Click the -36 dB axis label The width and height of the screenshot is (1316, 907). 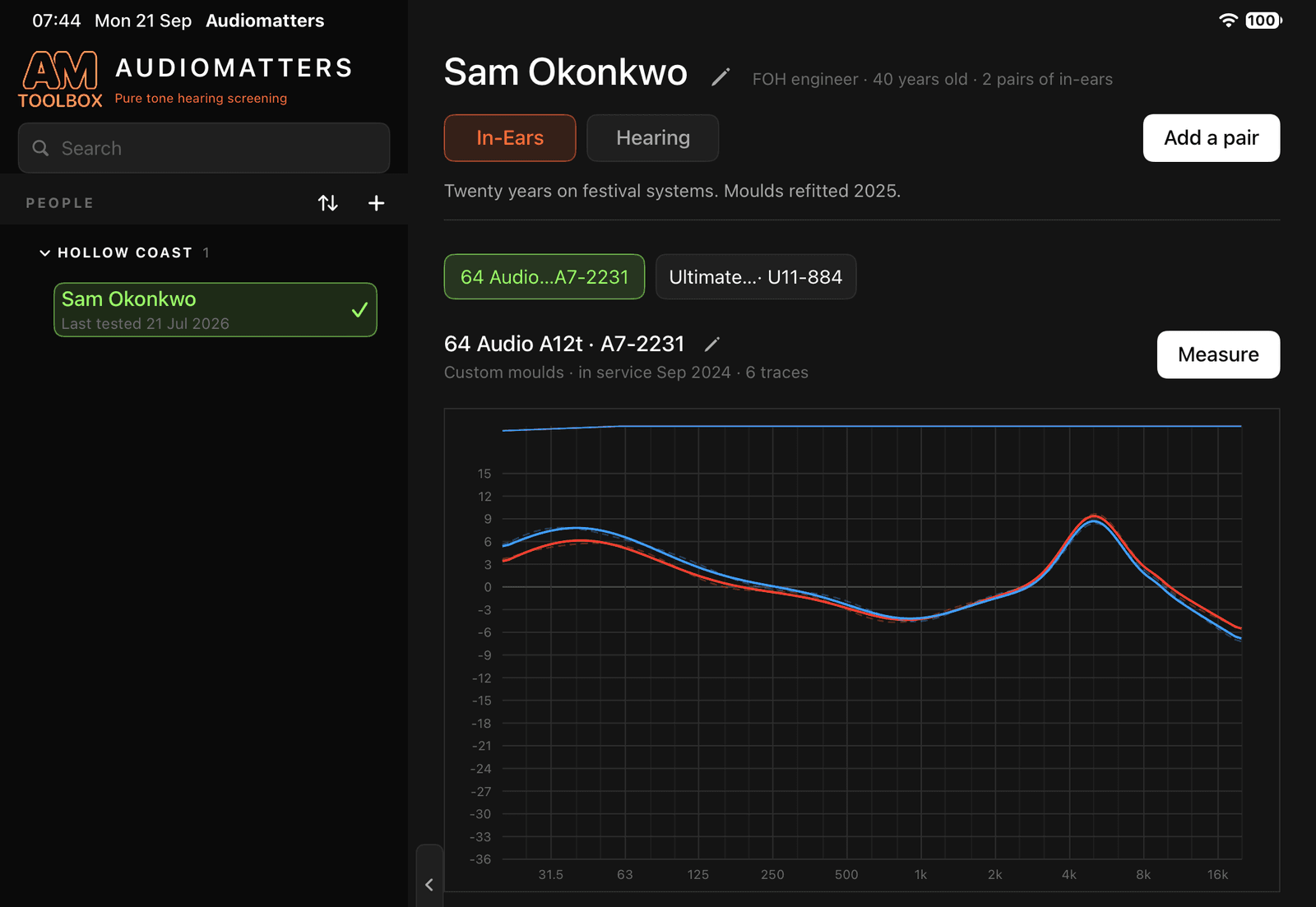(480, 859)
